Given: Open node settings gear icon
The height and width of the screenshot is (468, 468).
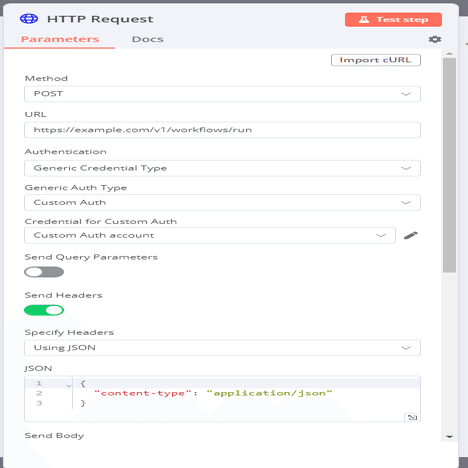Looking at the screenshot, I should coord(435,39).
